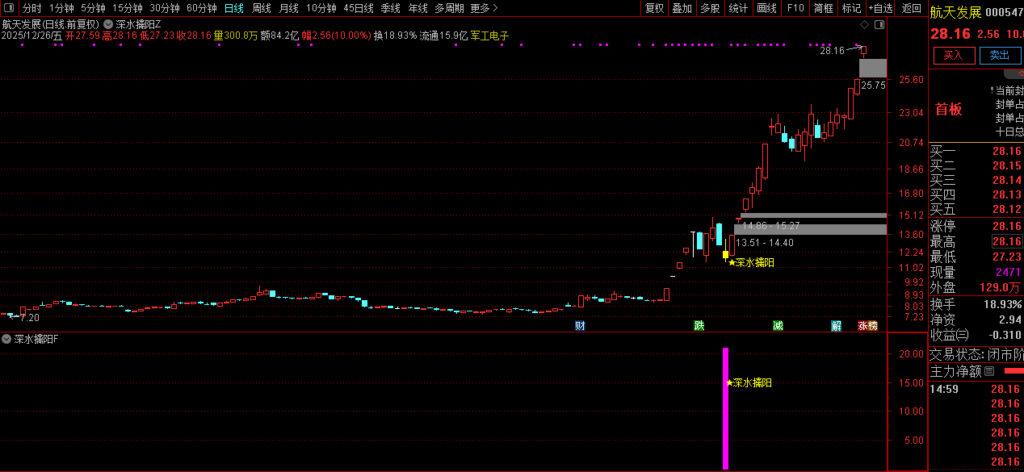This screenshot has height=472, width=1024.
Task: Click the 涨 event marker on chart
Action: 862,326
